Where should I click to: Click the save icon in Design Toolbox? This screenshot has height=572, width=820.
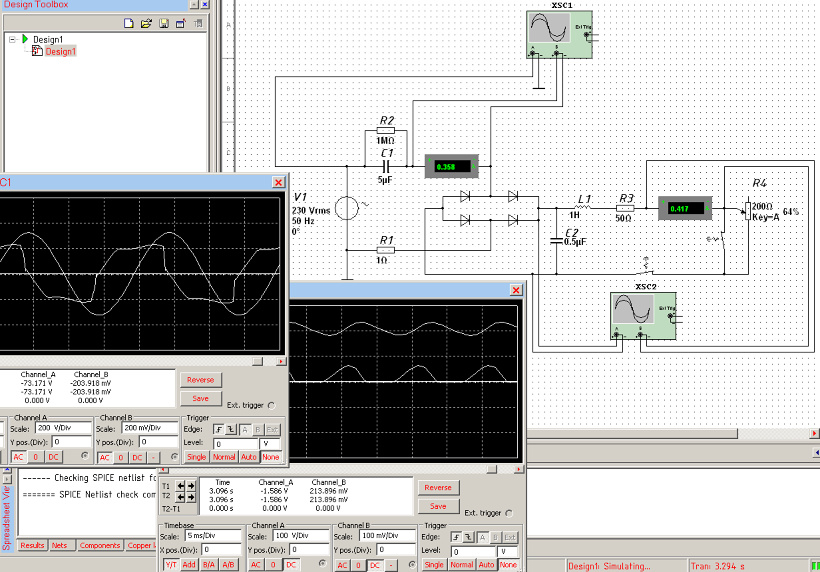pyautogui.click(x=162, y=22)
